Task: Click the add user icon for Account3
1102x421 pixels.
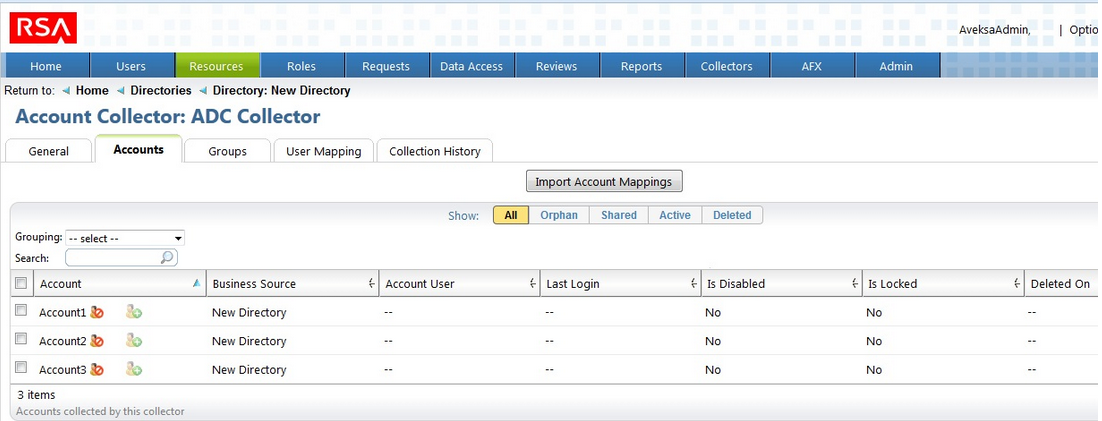Action: click(134, 370)
